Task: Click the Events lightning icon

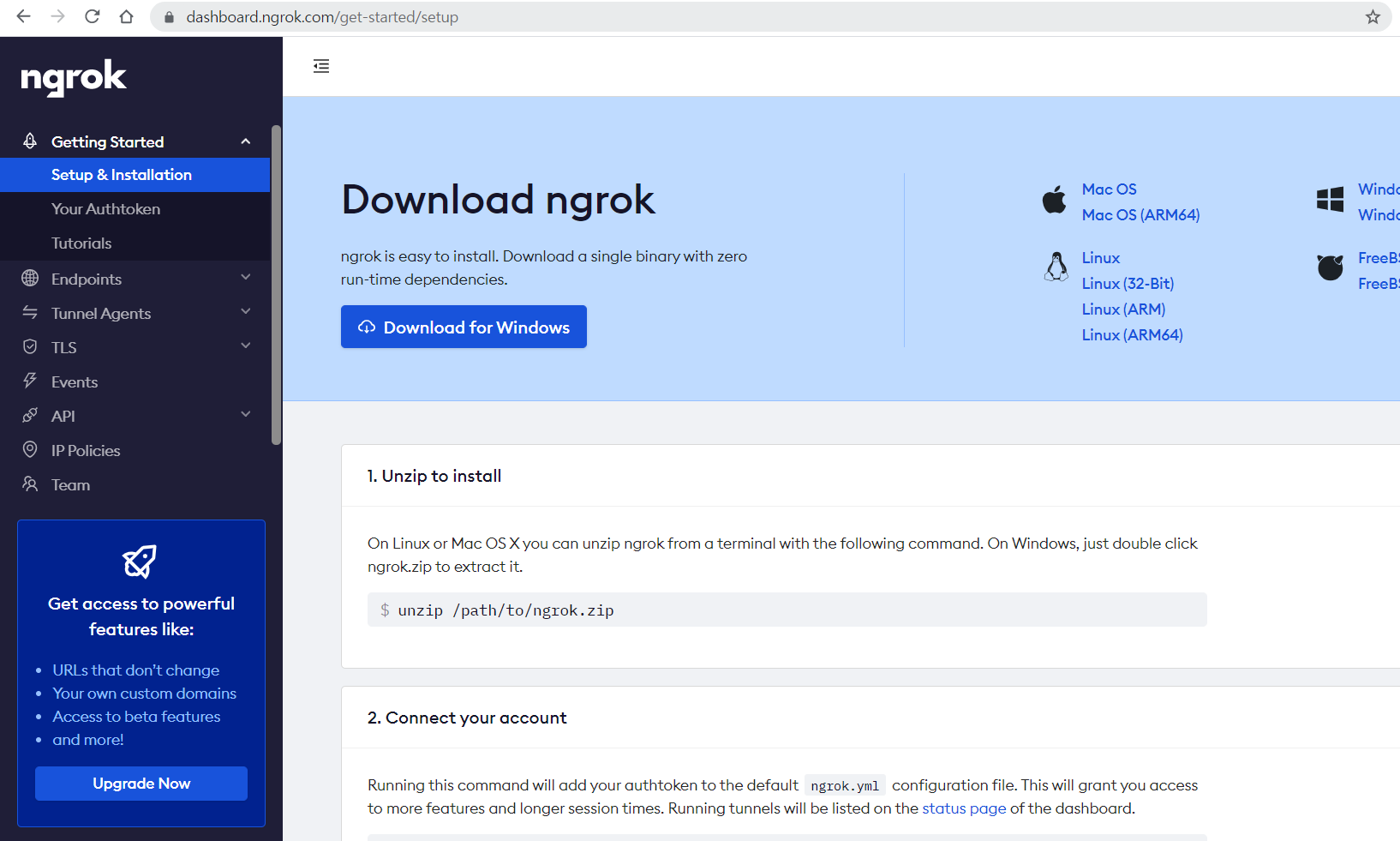Action: [30, 381]
